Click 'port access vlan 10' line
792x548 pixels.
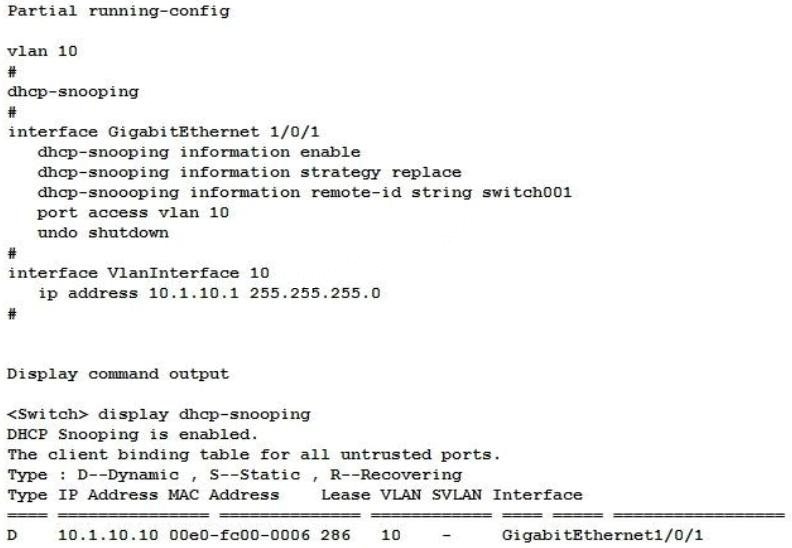coord(133,213)
